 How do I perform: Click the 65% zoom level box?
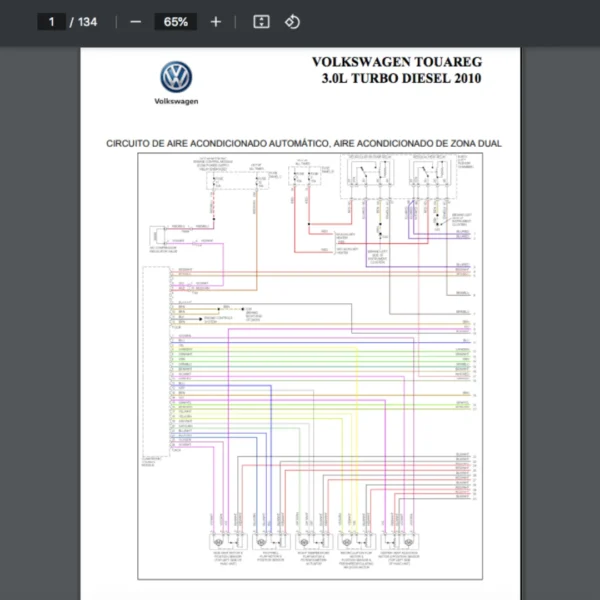click(x=176, y=22)
